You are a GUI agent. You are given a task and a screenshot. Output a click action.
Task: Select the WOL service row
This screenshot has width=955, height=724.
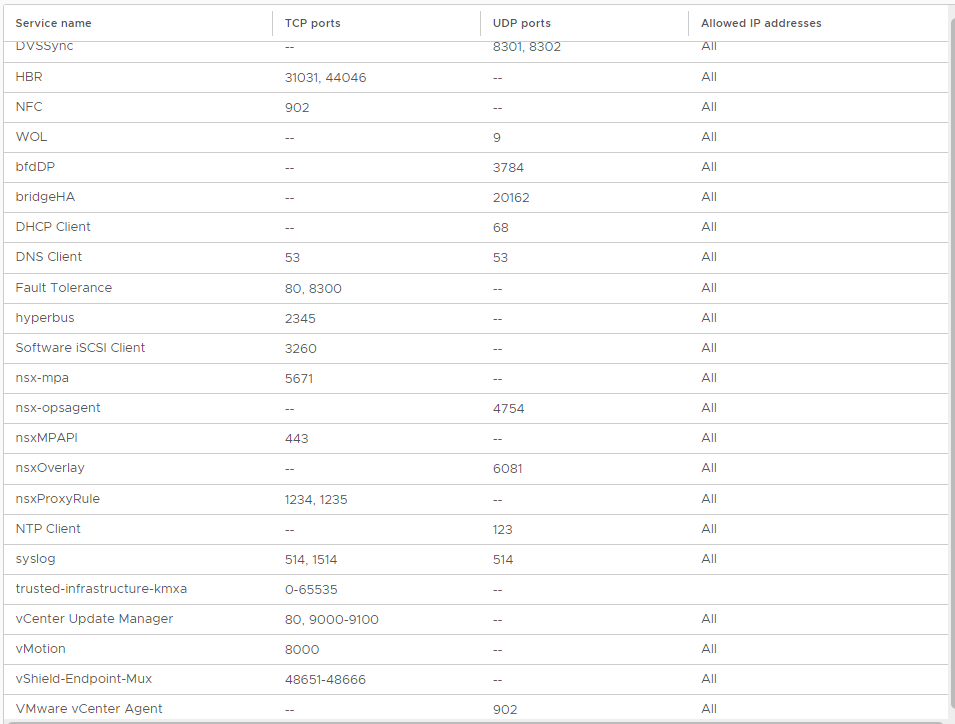coord(476,137)
